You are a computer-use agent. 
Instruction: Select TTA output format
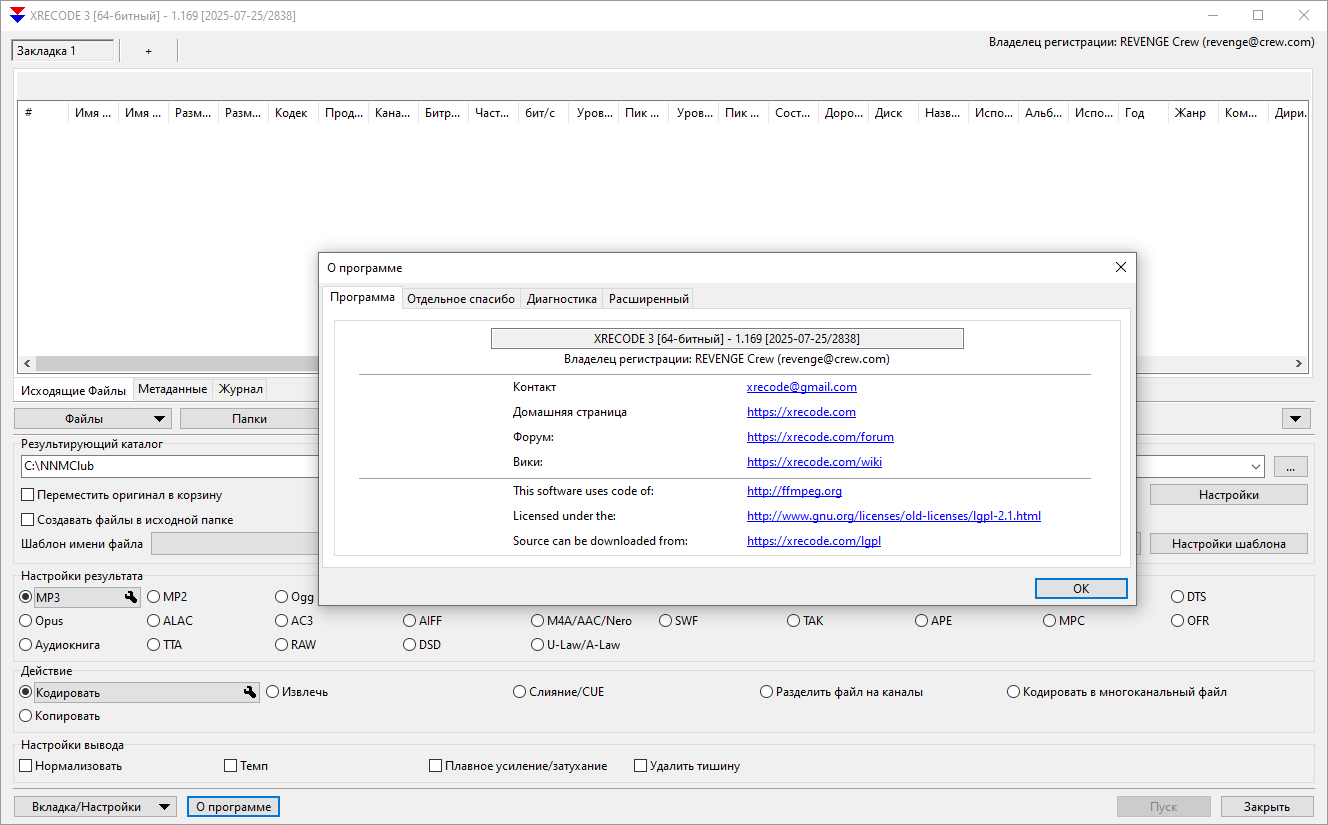coord(154,645)
